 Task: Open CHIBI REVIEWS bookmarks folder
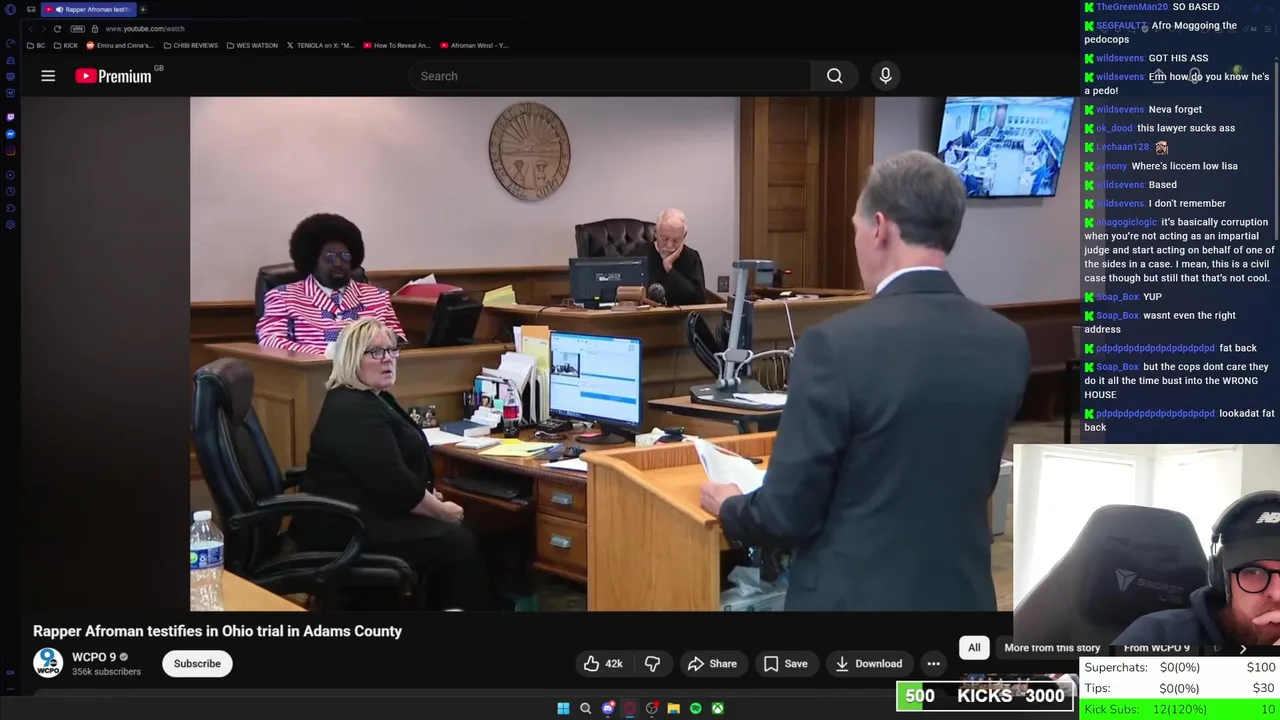click(191, 45)
